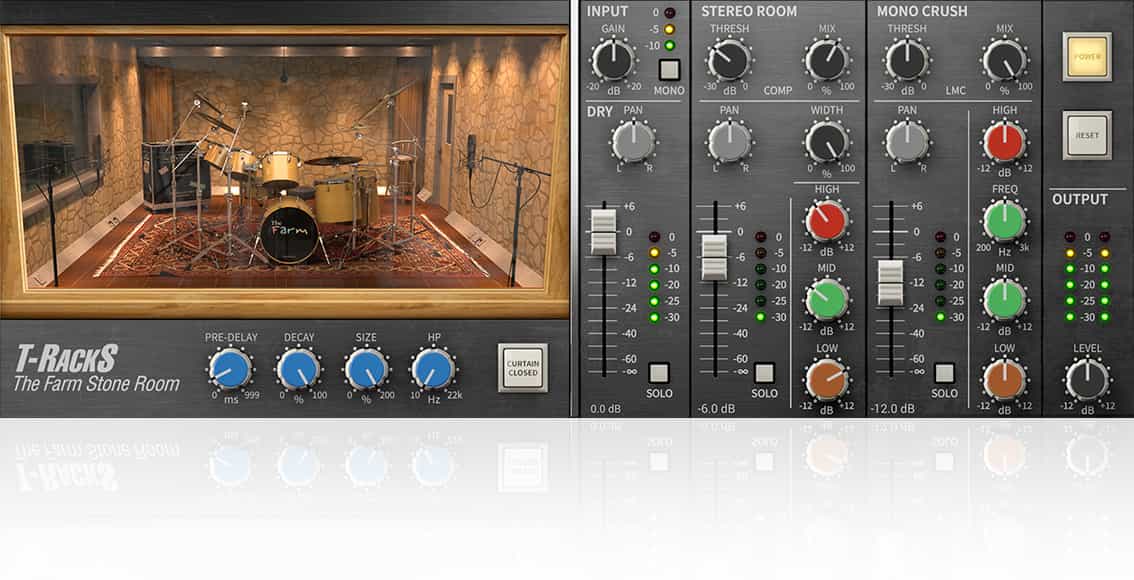Click the Stereo Room Pan knob
The height and width of the screenshot is (580, 1134).
pos(729,142)
